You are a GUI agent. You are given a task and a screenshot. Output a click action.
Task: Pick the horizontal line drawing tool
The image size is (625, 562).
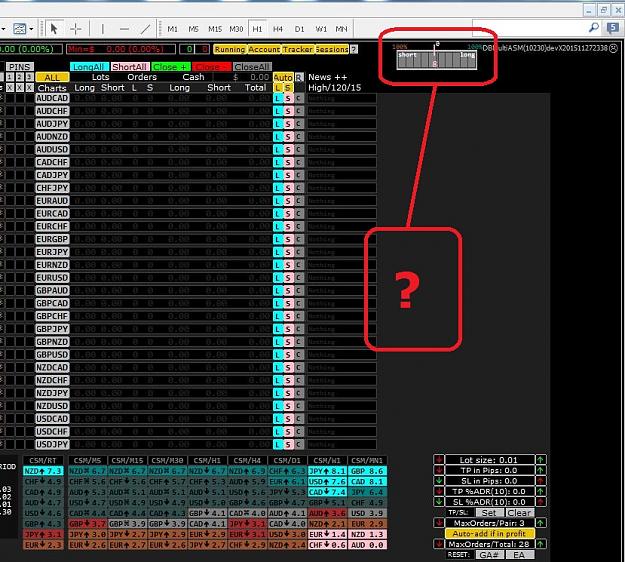pyautogui.click(x=124, y=29)
